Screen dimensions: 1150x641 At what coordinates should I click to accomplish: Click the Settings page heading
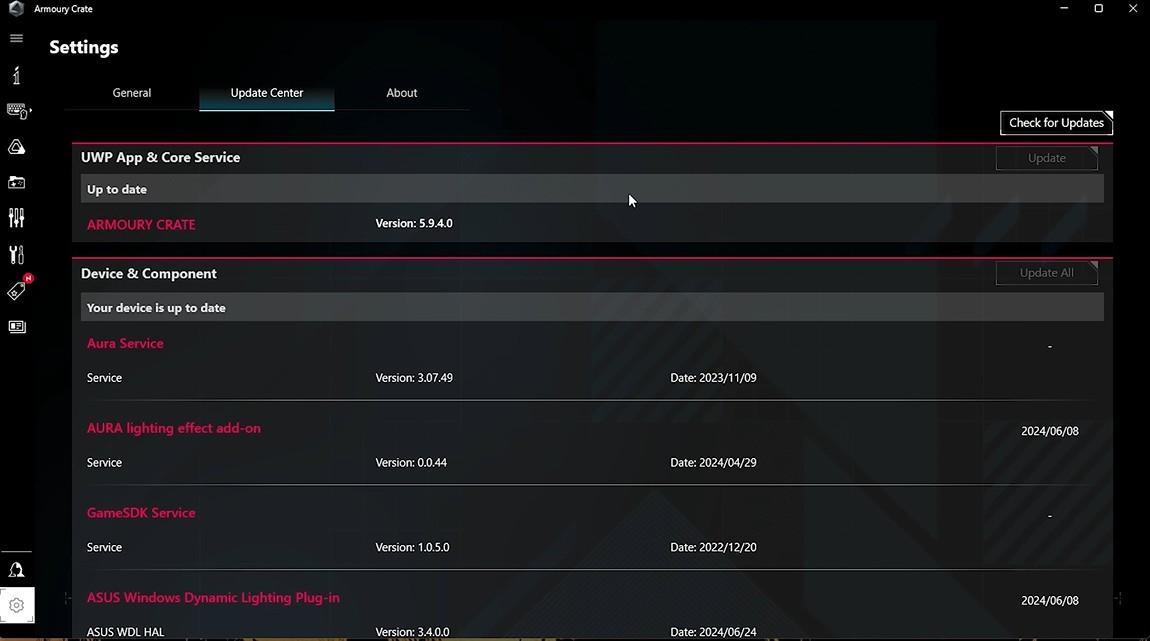coord(84,48)
